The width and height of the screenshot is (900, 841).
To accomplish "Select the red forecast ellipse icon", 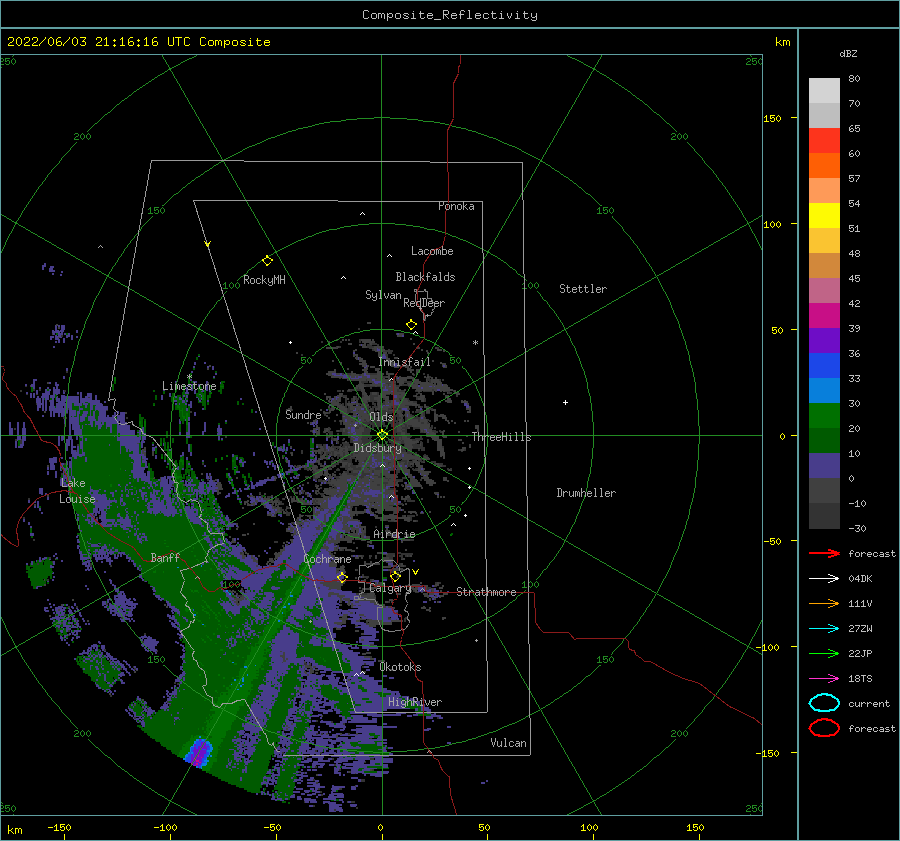I will (x=824, y=728).
